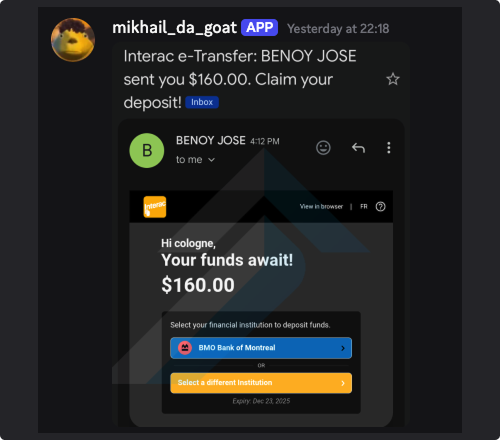Click chevron on BMO Bank of Montreal

tap(343, 348)
